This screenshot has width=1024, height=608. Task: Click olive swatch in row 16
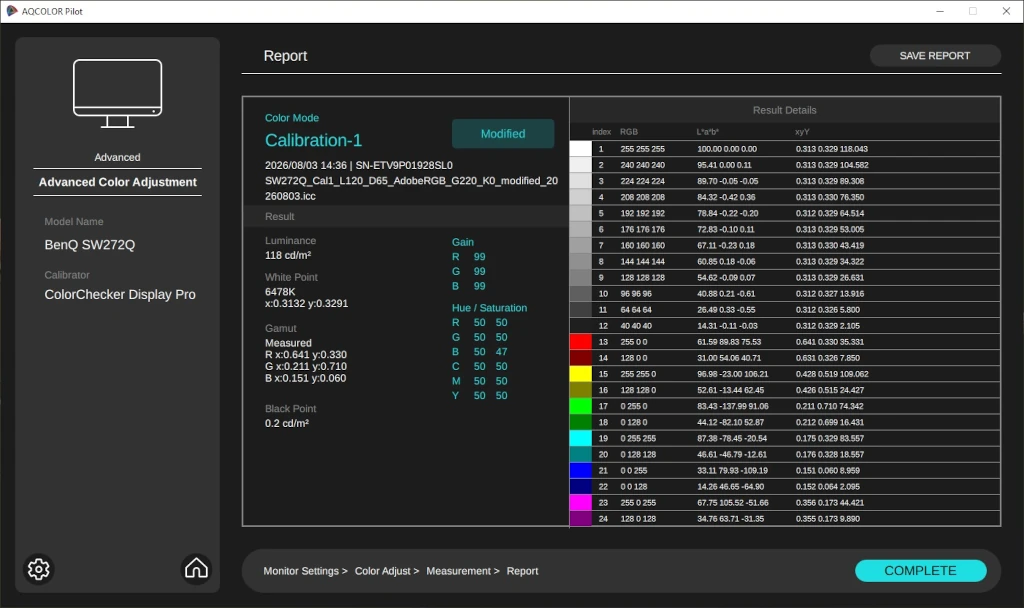click(581, 390)
